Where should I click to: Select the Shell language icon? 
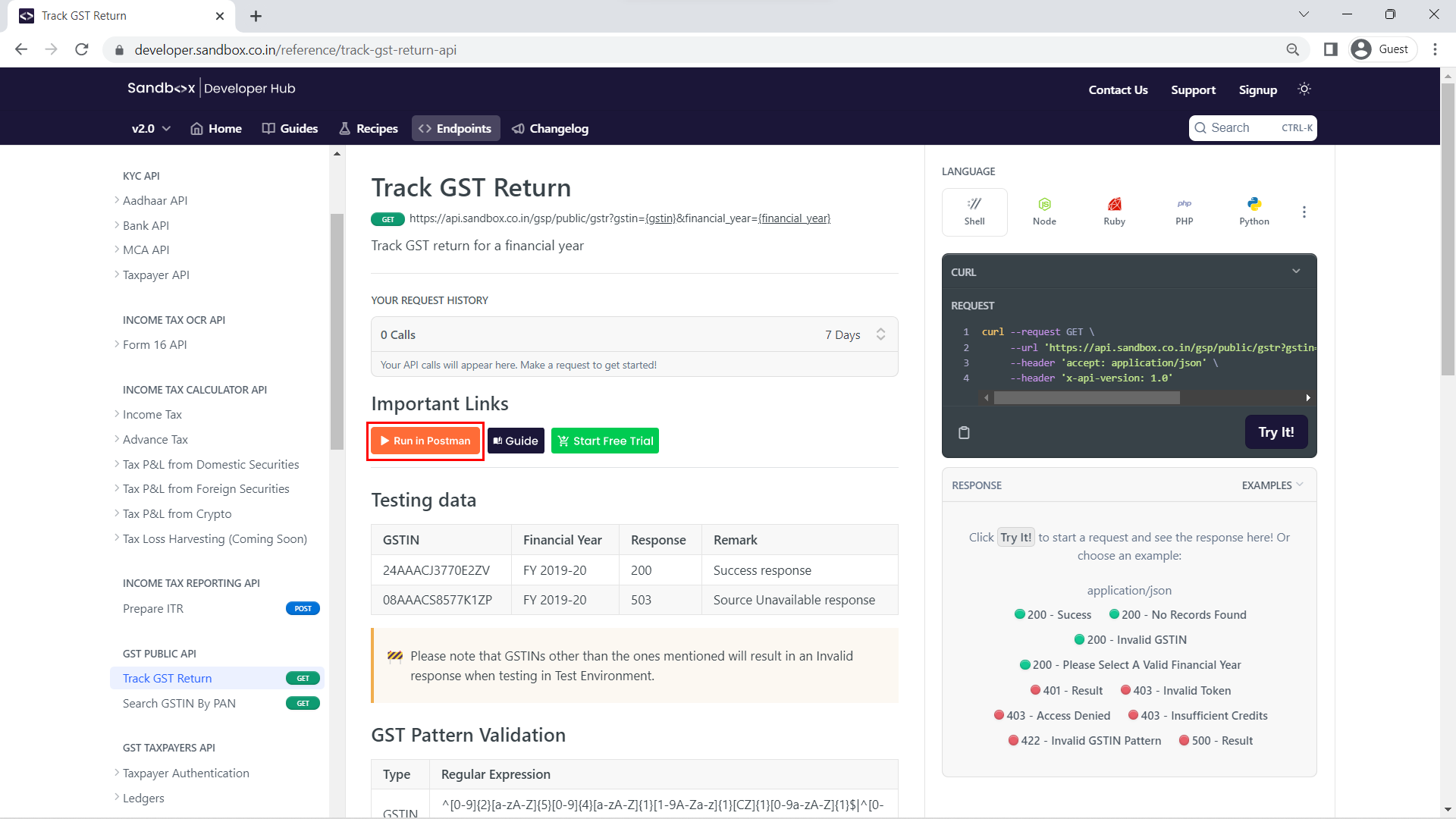[974, 212]
